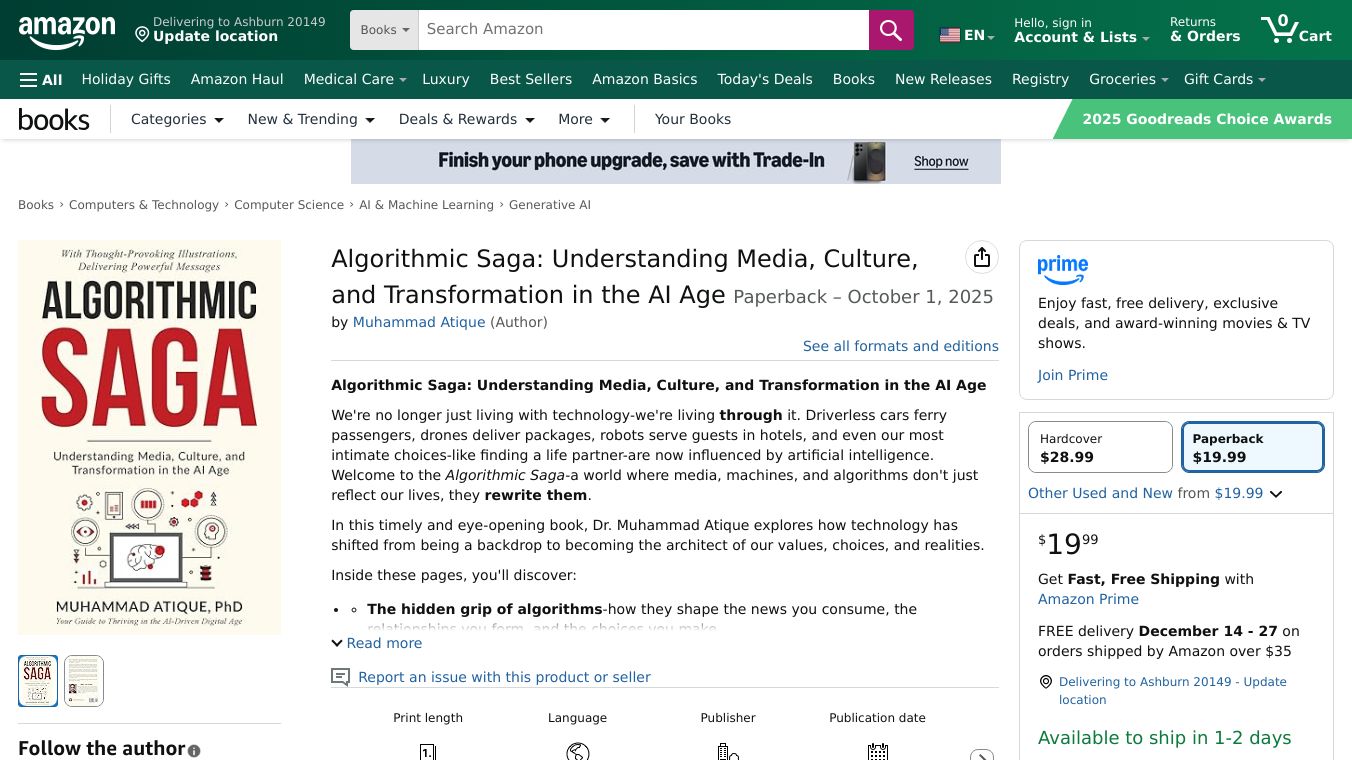Select the Hardcover $28.99 format

(1100, 447)
